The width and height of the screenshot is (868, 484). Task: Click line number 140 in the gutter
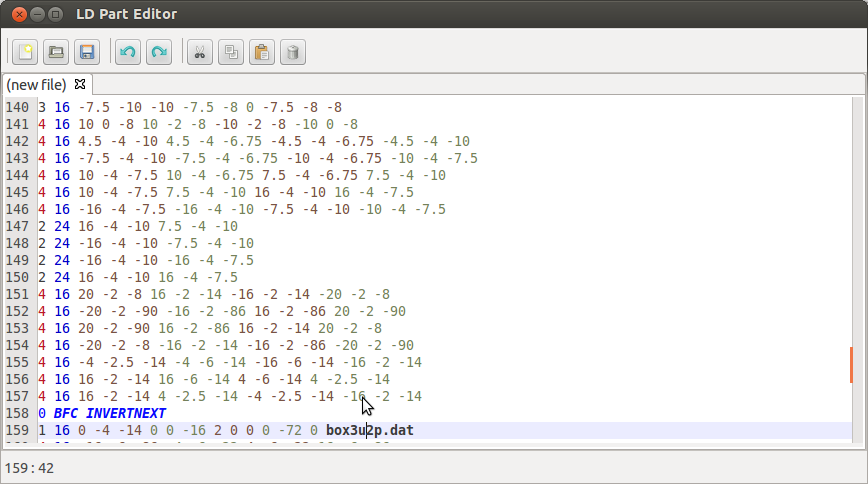click(17, 107)
